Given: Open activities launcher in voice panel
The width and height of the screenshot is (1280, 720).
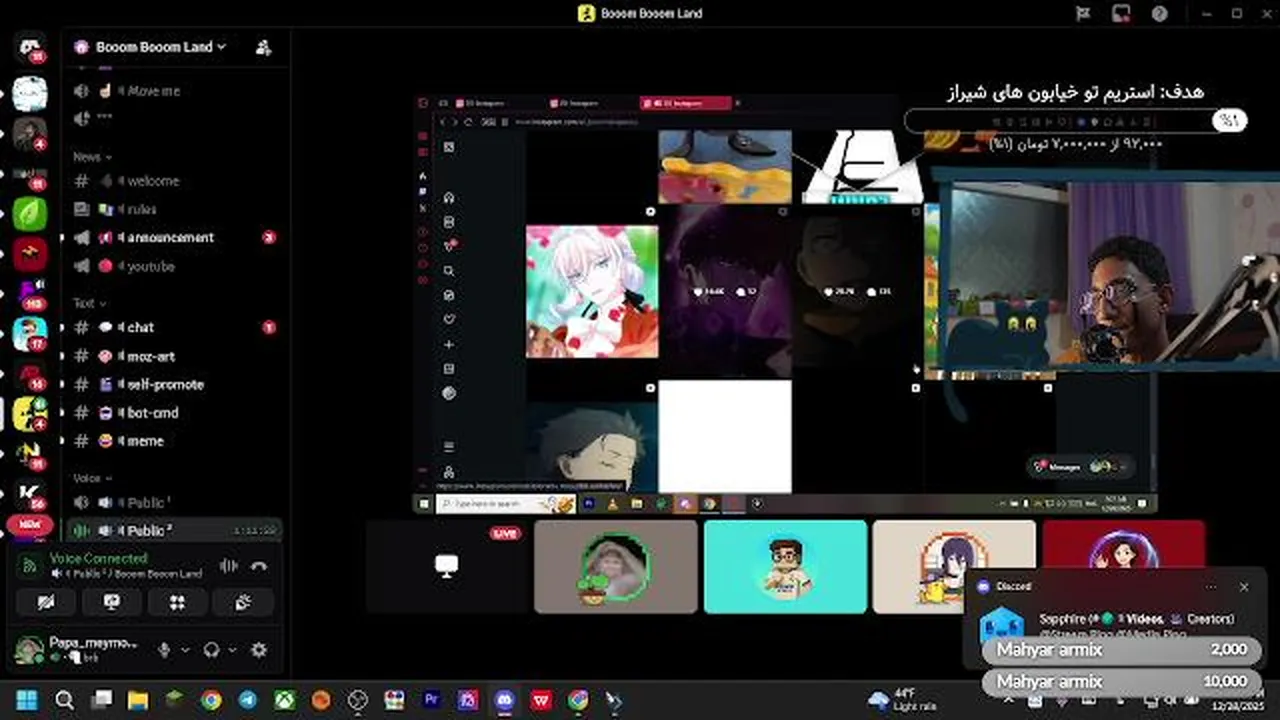Looking at the screenshot, I should tap(177, 602).
